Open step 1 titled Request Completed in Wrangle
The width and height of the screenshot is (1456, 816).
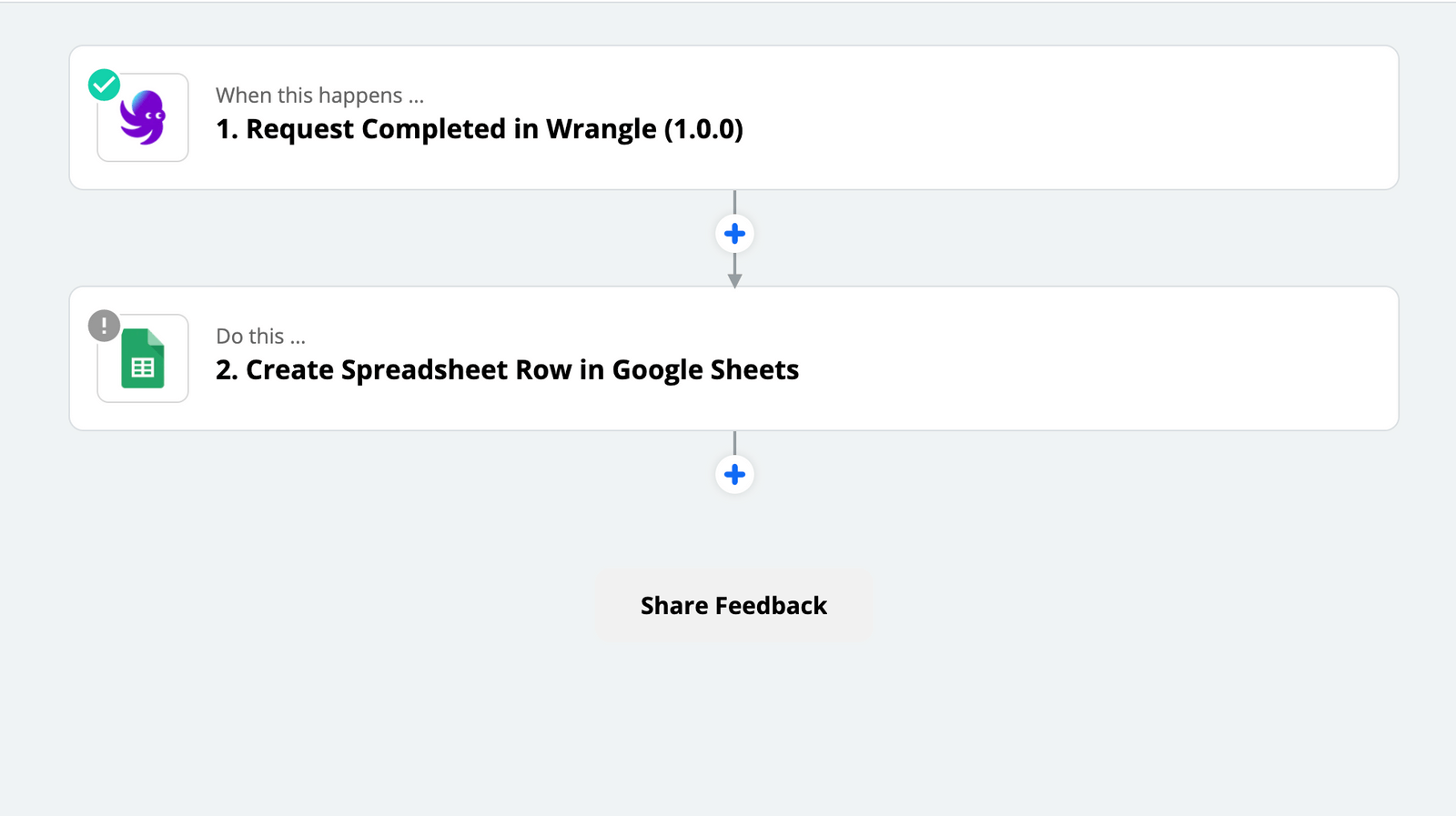(480, 128)
